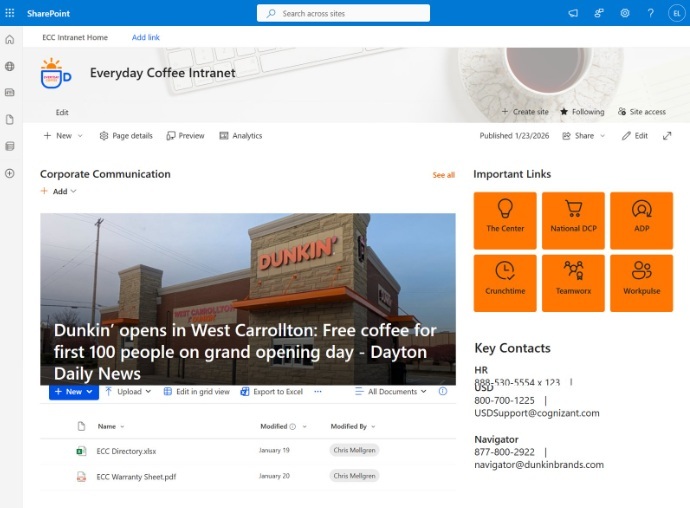Image resolution: width=690 pixels, height=508 pixels.
Task: Toggle Following star for this site
Action: (582, 112)
